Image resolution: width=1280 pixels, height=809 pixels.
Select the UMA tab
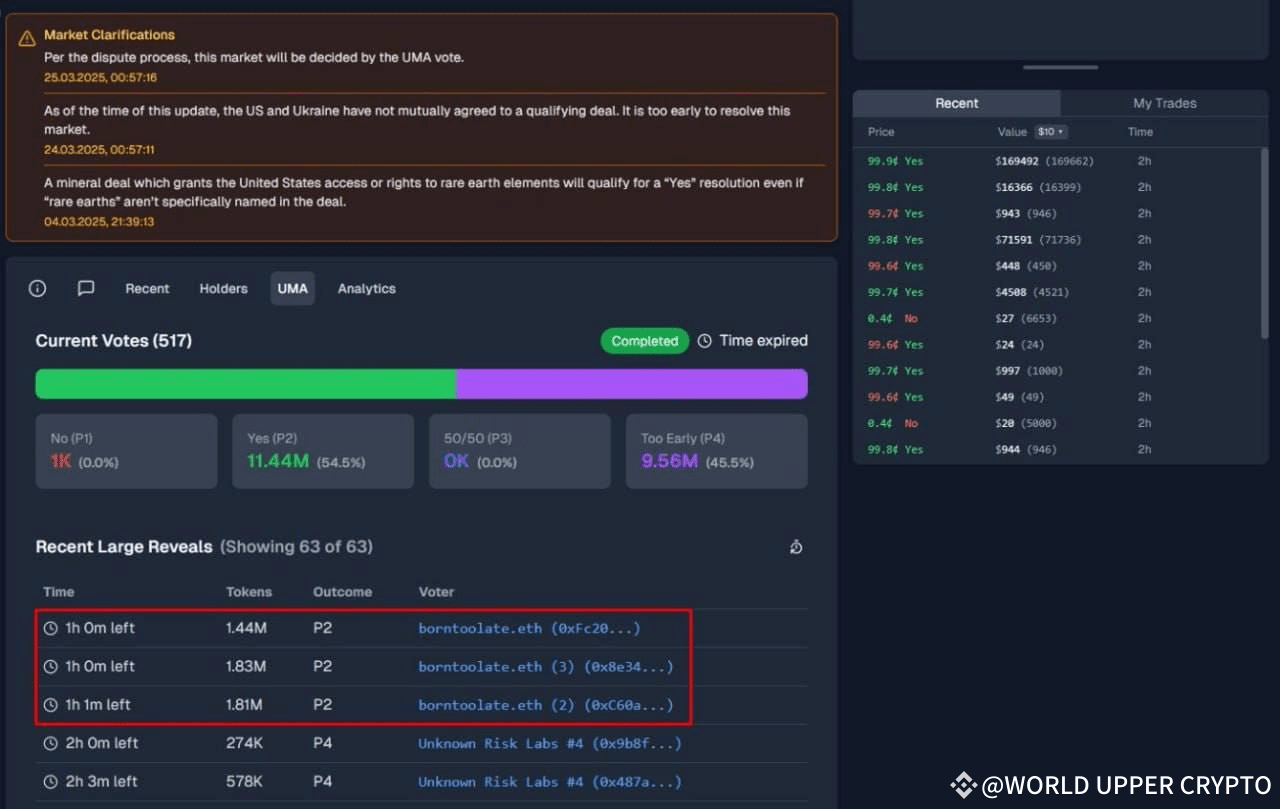(x=292, y=288)
